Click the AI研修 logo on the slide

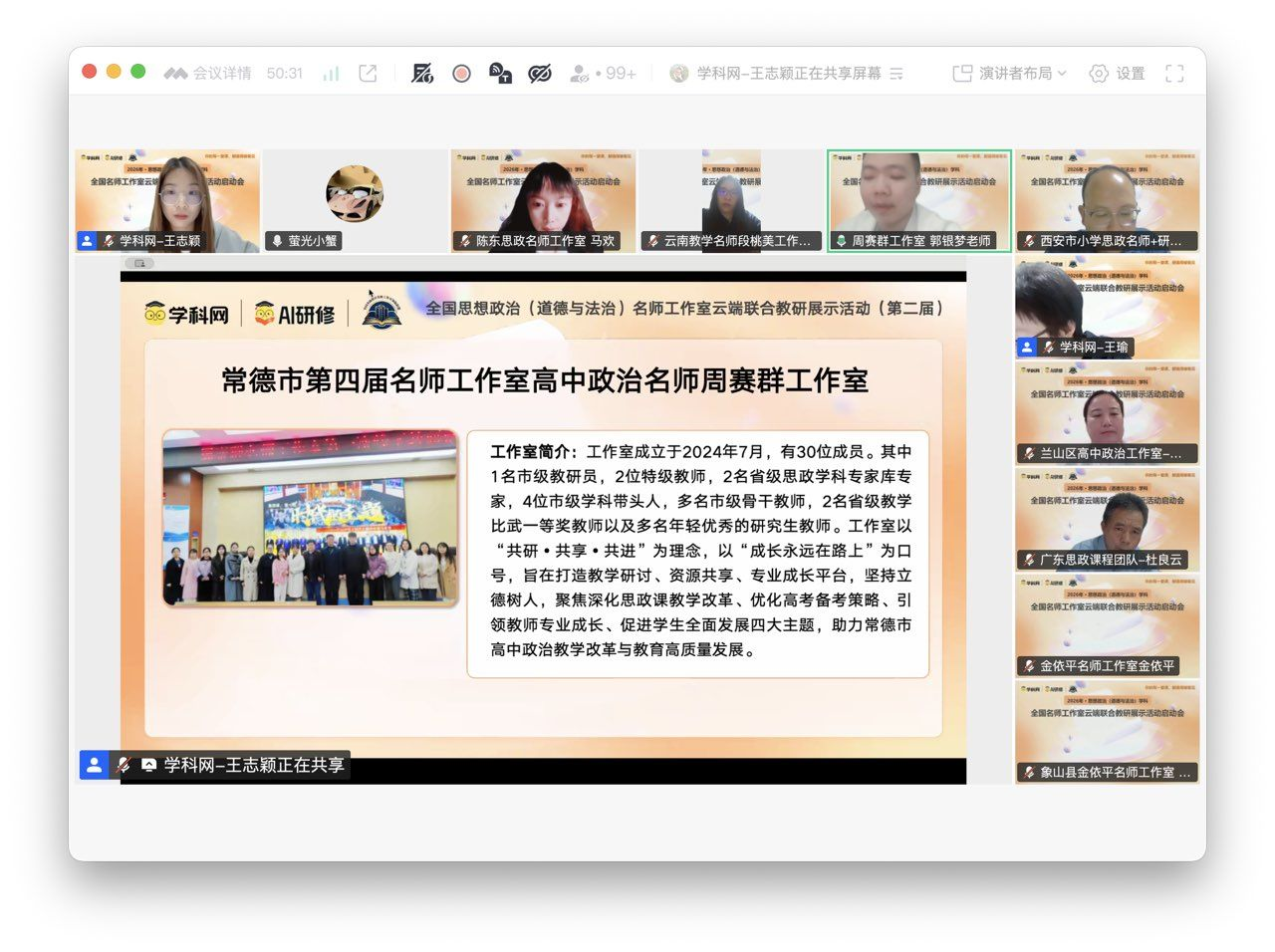[295, 315]
